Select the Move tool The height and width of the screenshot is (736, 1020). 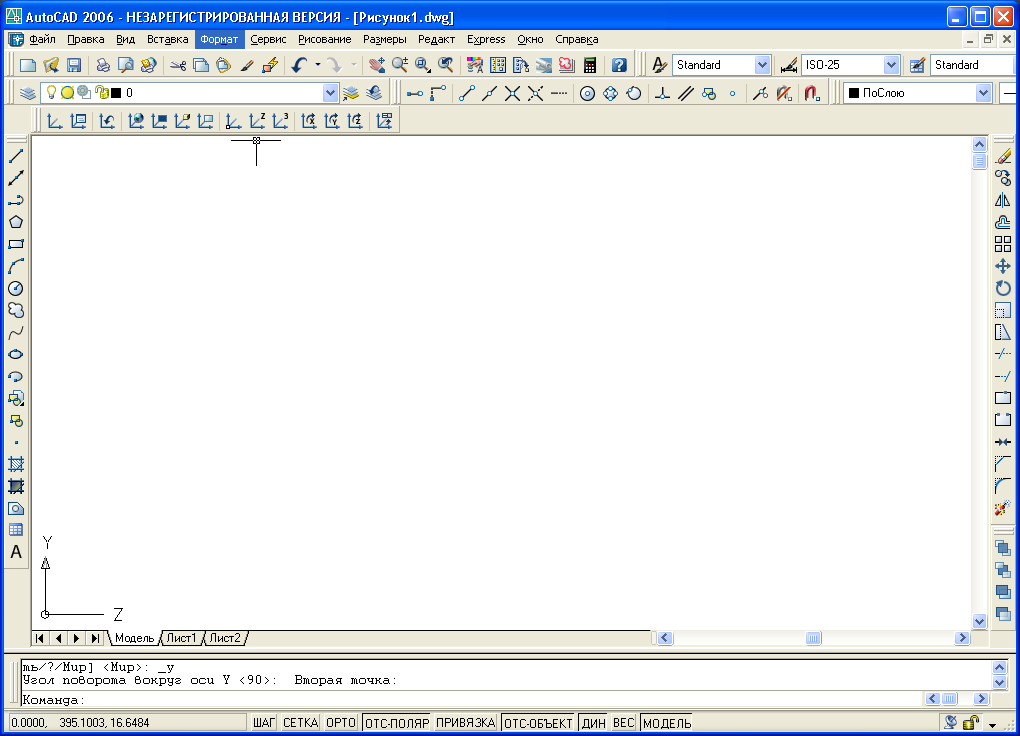pos(1003,266)
